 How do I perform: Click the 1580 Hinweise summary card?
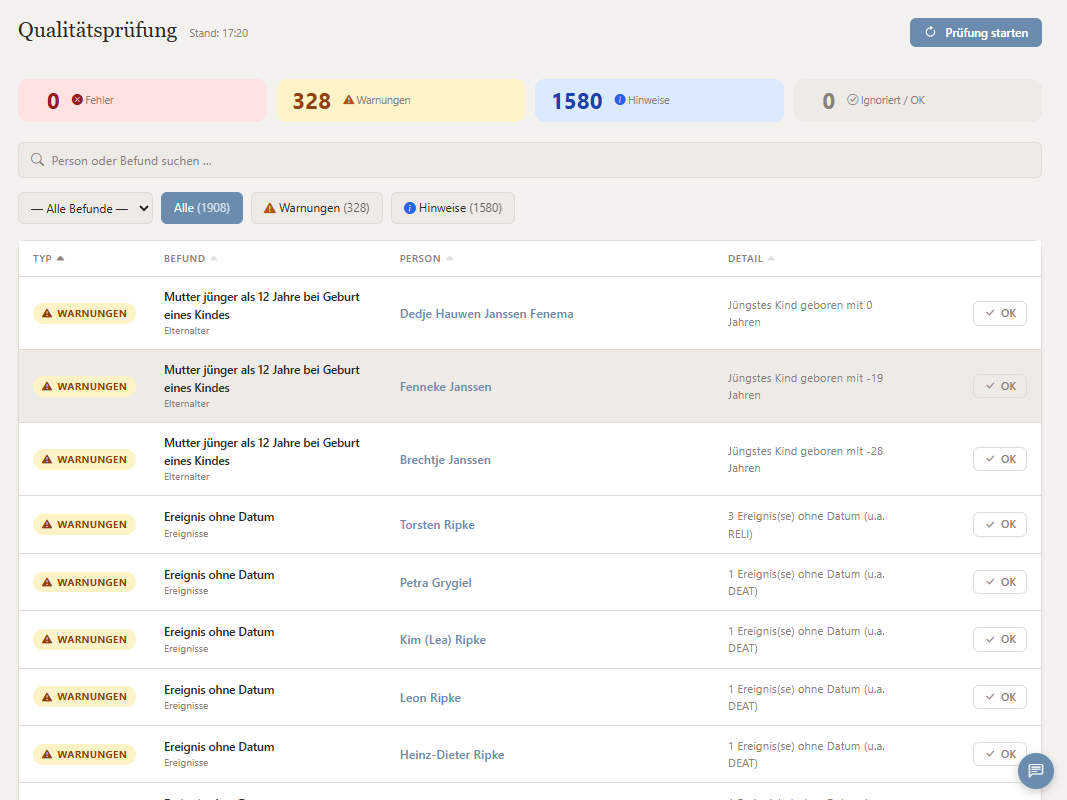659,101
